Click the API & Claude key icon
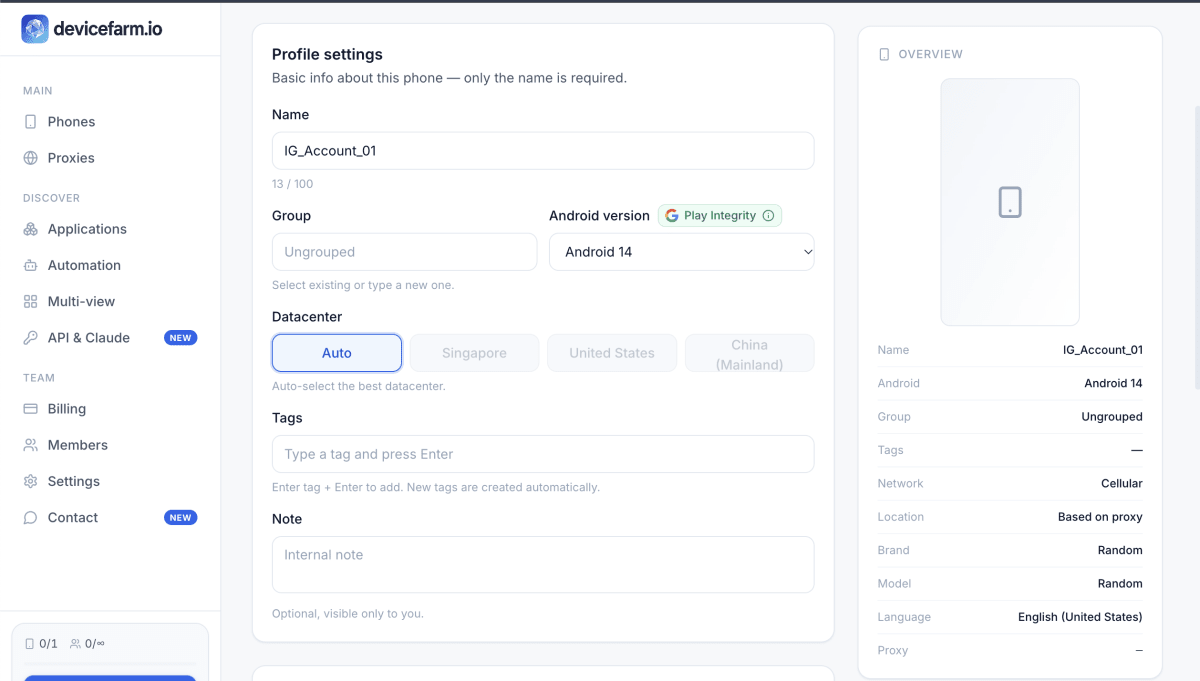Screen dimensions: 1200x681 tap(30, 338)
